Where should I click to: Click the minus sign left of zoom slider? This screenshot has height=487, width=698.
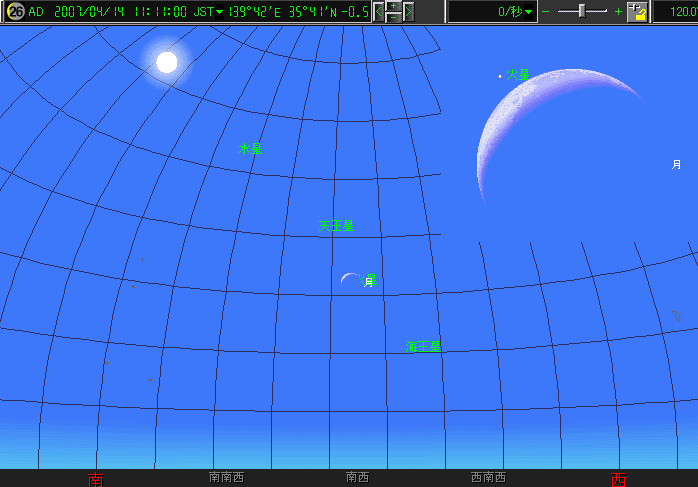(546, 12)
